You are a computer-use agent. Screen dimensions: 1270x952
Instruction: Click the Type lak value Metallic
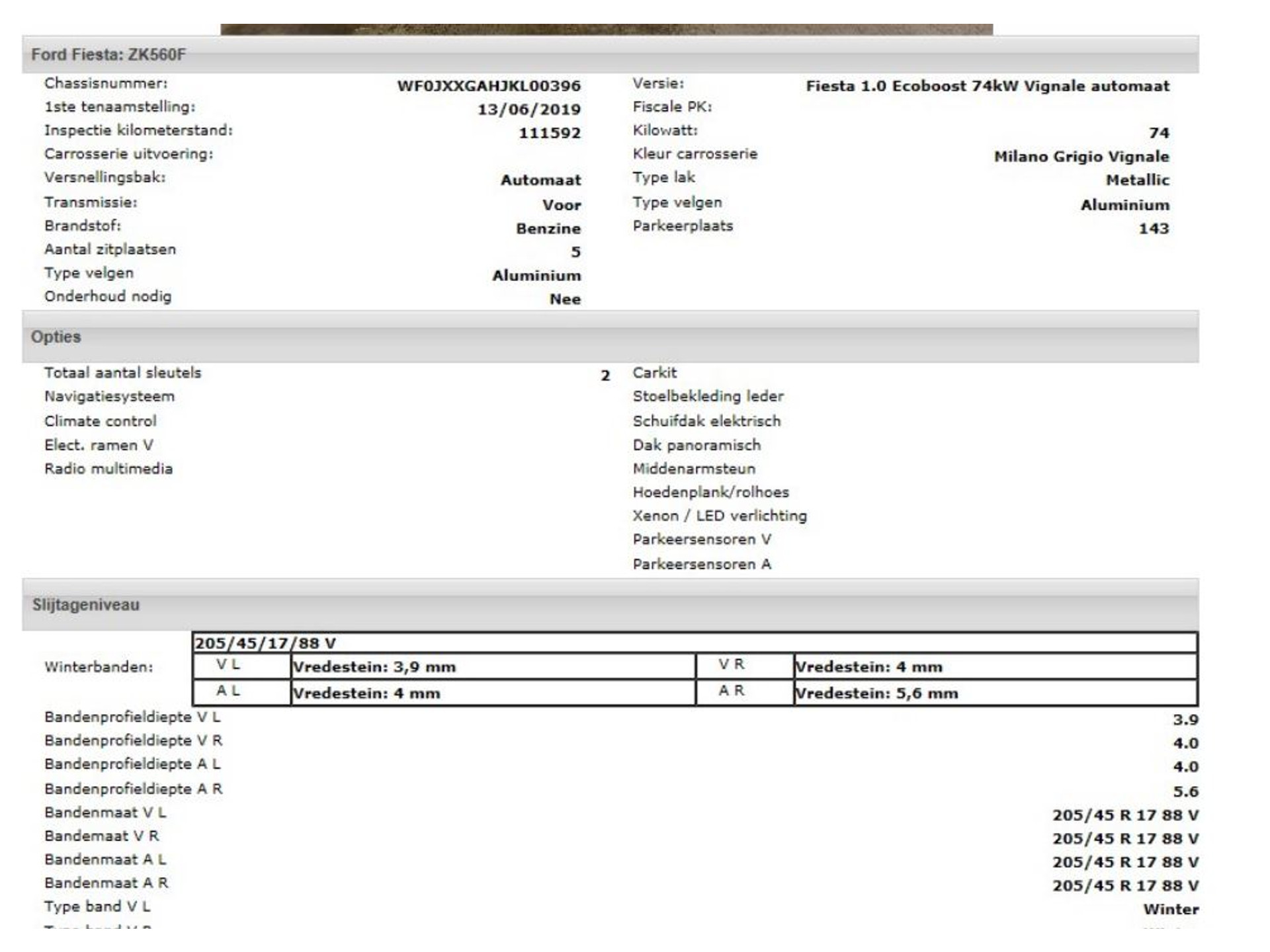point(1138,180)
